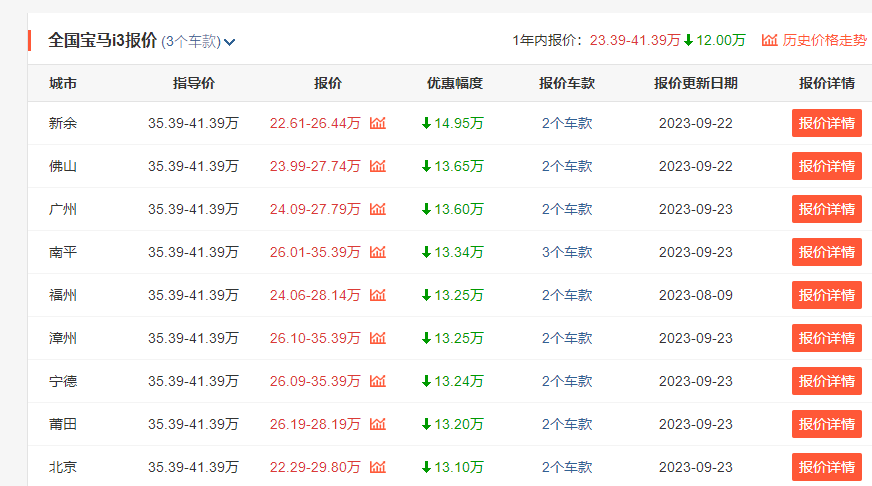The image size is (872, 486).
Task: Open 2个车款 link in 新余 row
Action: pyautogui.click(x=567, y=123)
